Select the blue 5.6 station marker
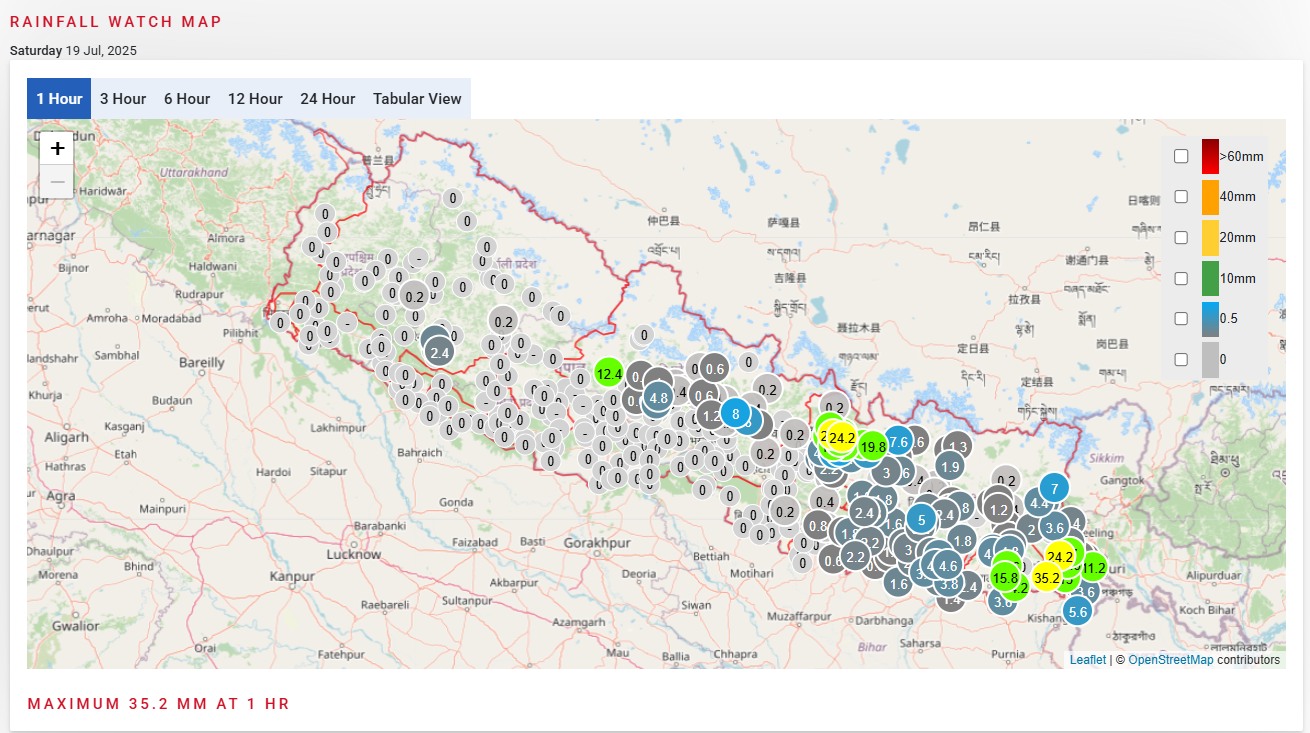The width and height of the screenshot is (1310, 733). [x=1077, y=612]
